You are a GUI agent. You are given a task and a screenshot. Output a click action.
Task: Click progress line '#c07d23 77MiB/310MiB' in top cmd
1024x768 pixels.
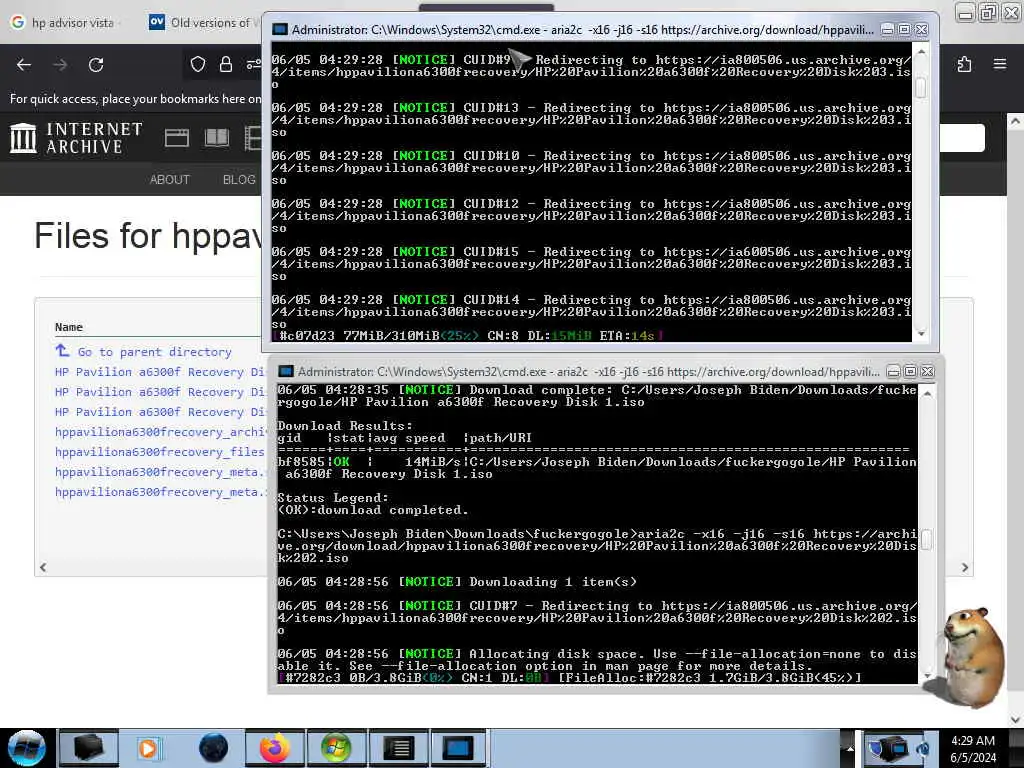pyautogui.click(x=468, y=336)
